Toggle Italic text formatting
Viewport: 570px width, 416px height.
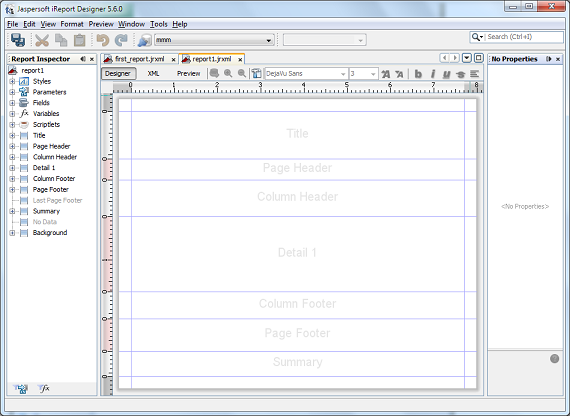[433, 74]
